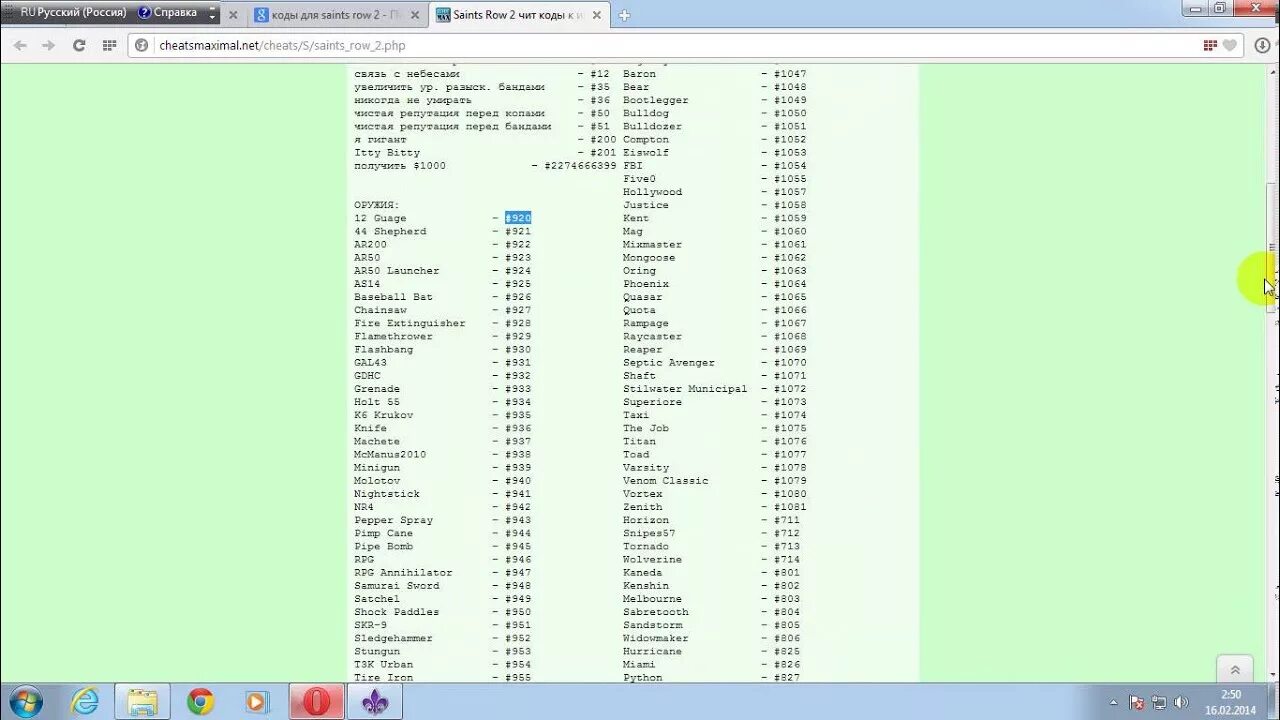Screen dimensions: 1280x720
Task: Click 'Hollywood' vehicle entry
Action: (x=652, y=192)
